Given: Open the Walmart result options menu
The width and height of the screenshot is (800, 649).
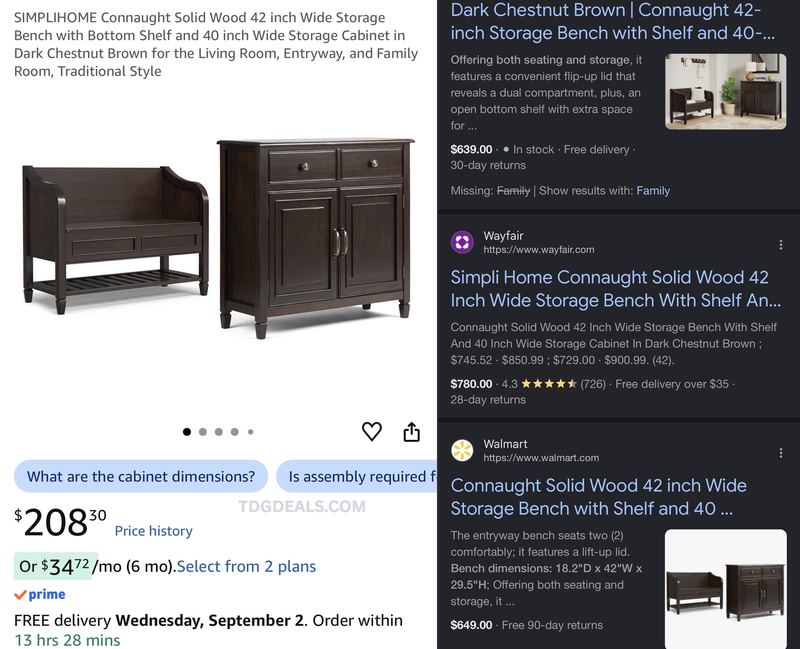Looking at the screenshot, I should 781,453.
